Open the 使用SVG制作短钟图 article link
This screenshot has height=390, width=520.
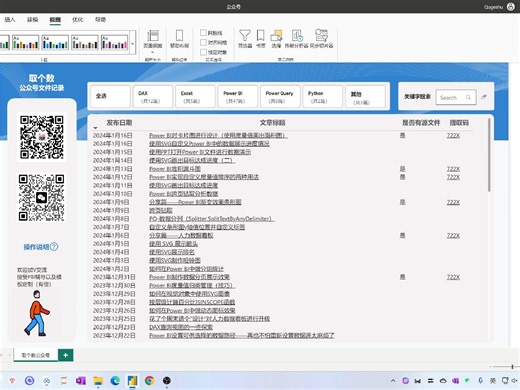(x=175, y=260)
